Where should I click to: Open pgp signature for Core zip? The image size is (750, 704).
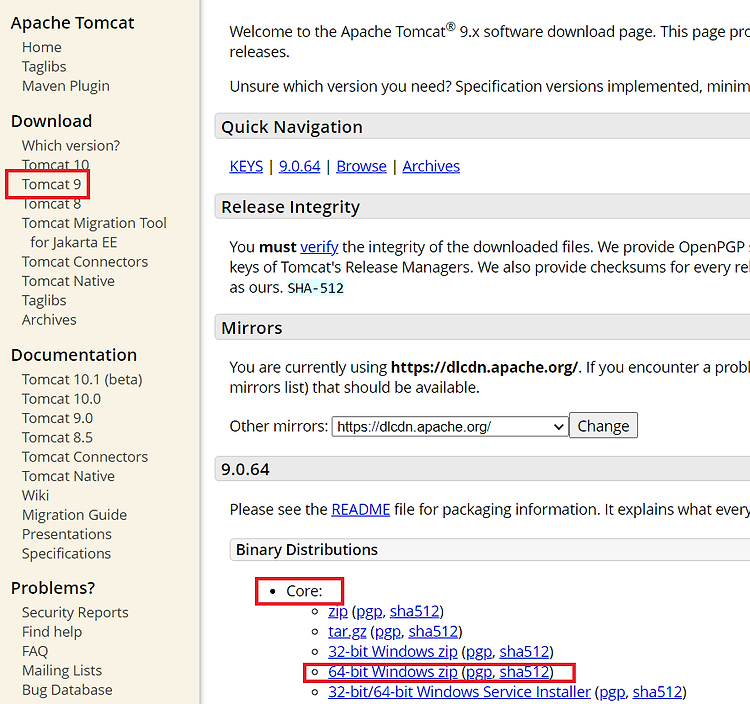[369, 612]
